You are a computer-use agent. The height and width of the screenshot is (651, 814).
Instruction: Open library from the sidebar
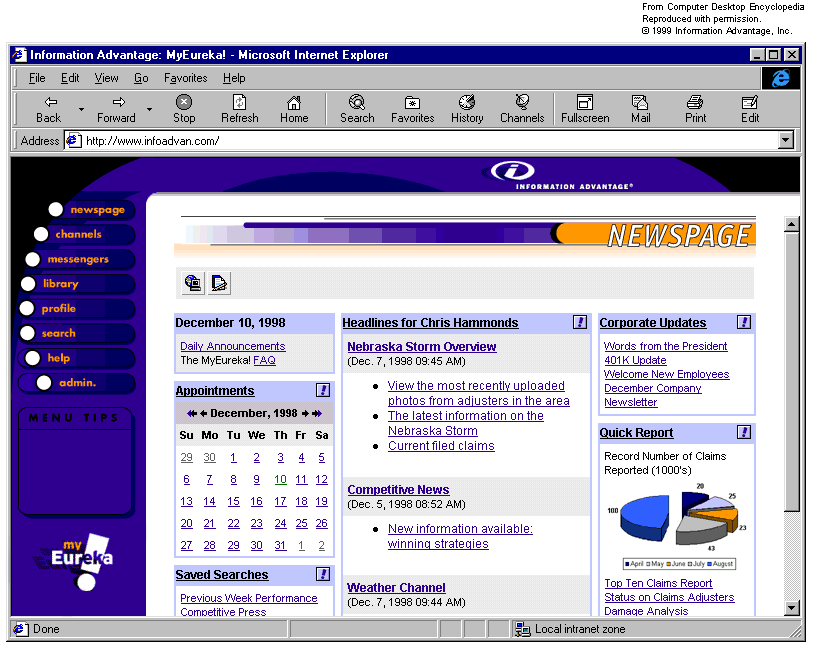[77, 284]
